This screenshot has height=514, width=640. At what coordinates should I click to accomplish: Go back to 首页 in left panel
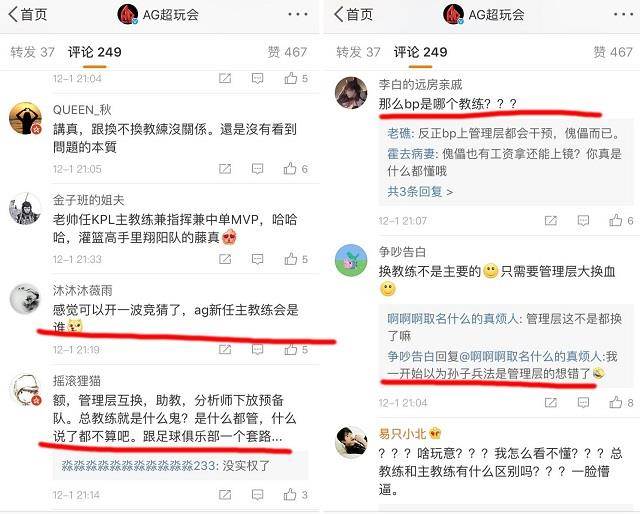click(28, 14)
